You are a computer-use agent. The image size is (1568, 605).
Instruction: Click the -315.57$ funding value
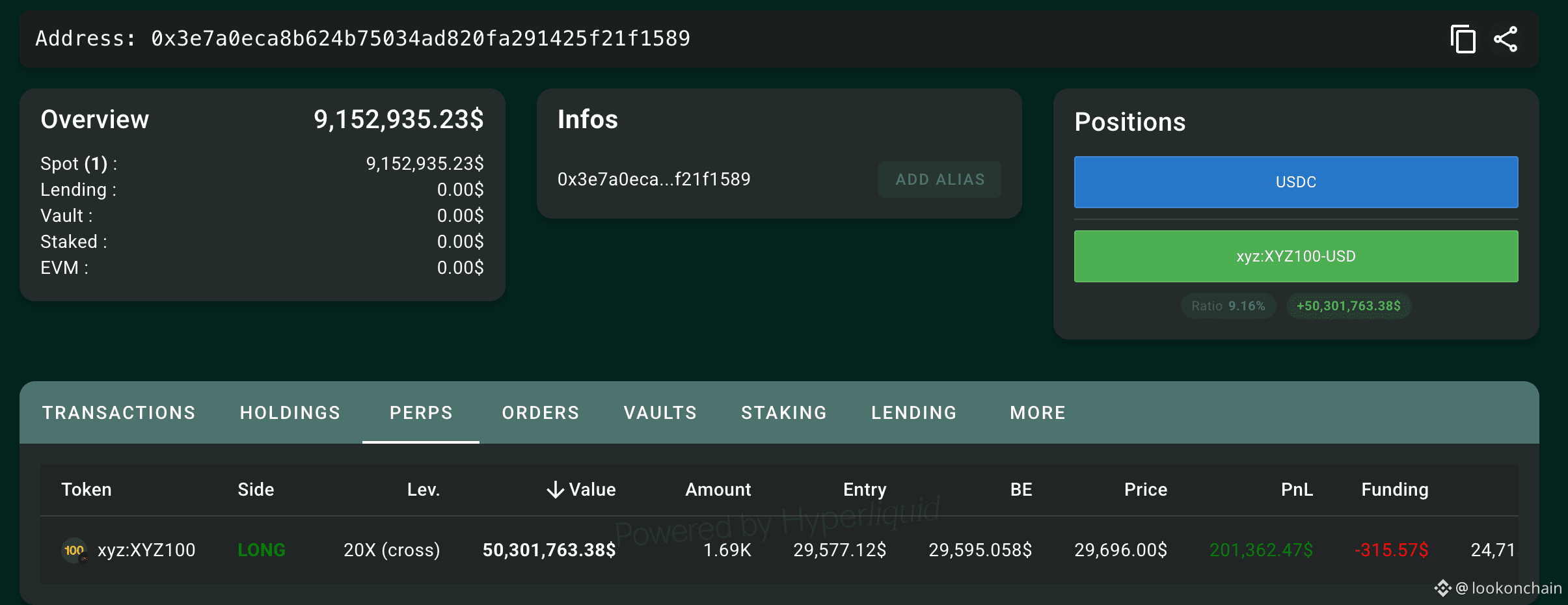tap(1392, 550)
